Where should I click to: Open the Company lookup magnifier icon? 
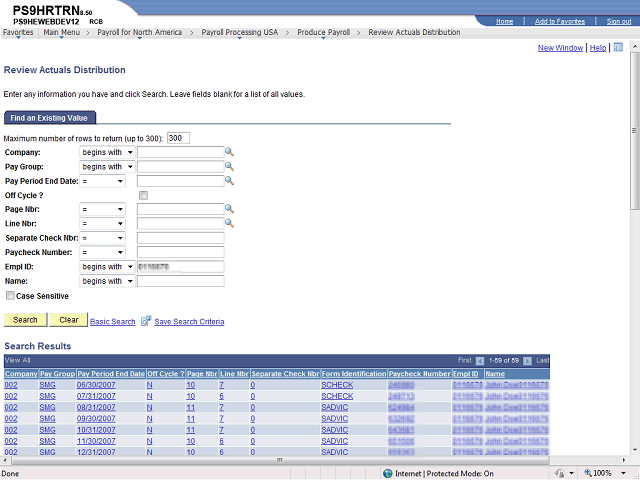coord(229,152)
